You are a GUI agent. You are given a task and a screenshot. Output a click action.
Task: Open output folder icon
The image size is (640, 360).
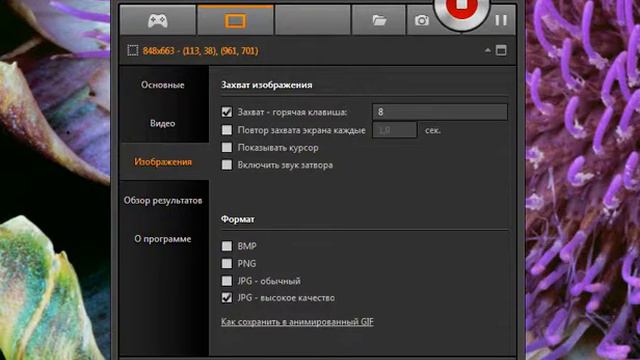[379, 20]
